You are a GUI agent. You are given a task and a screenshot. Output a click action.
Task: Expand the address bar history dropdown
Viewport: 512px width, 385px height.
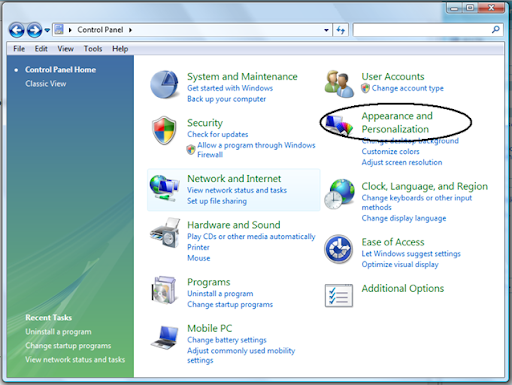[326, 30]
